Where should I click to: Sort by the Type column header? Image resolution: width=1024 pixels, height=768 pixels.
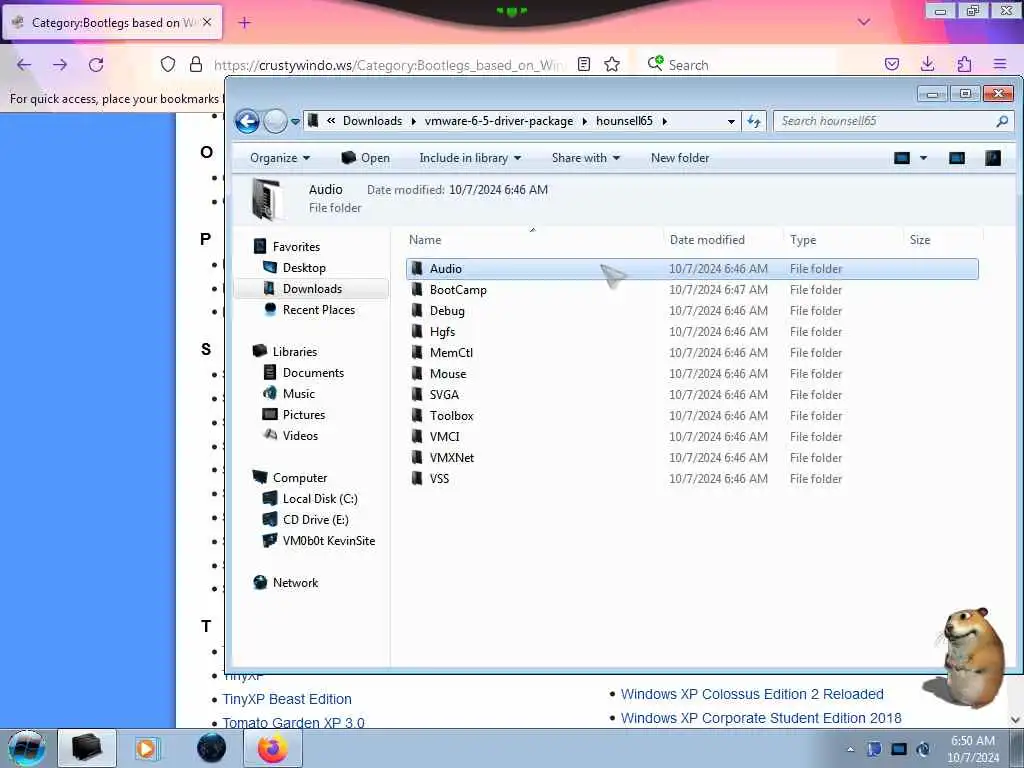pyautogui.click(x=803, y=240)
